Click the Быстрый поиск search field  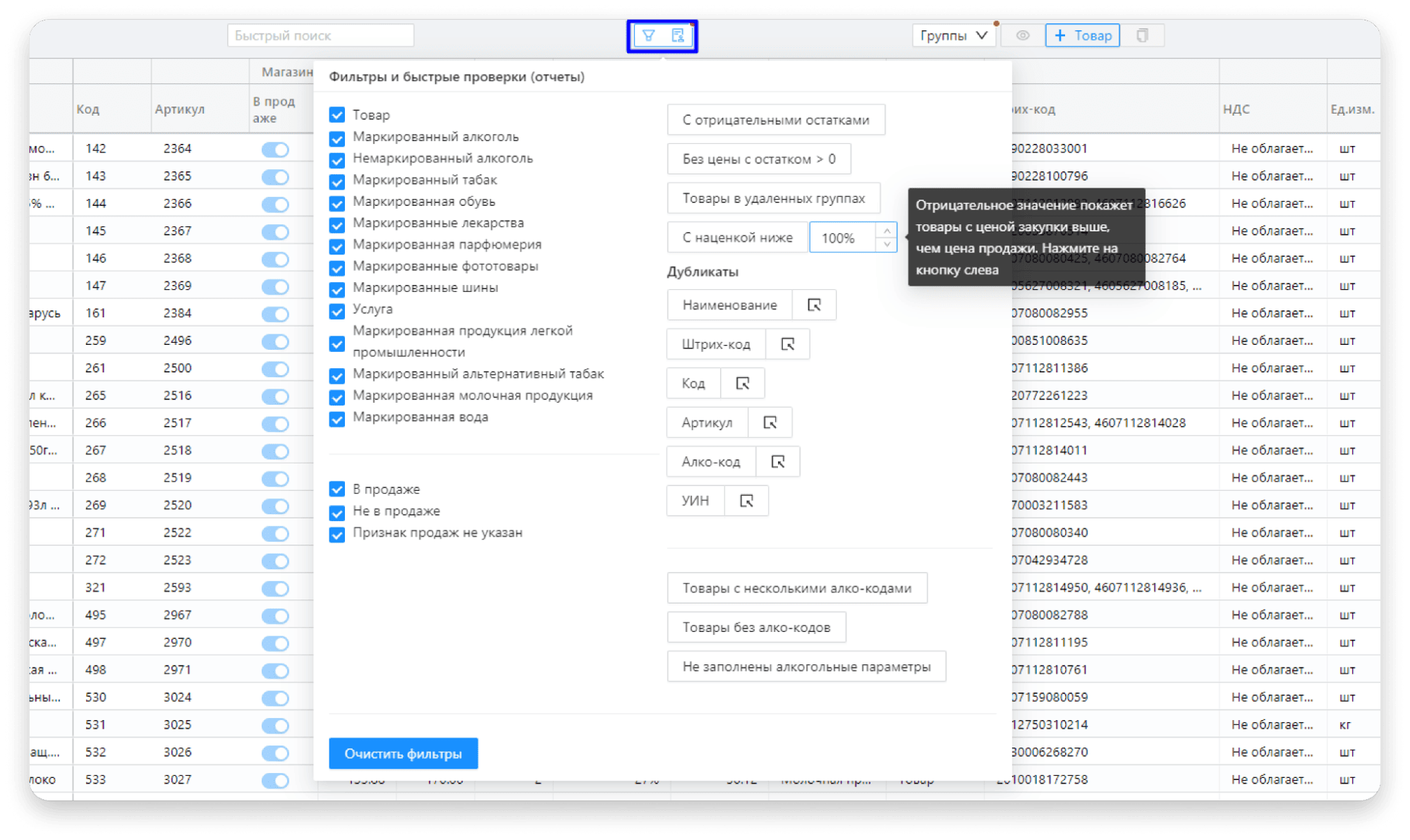tap(320, 35)
